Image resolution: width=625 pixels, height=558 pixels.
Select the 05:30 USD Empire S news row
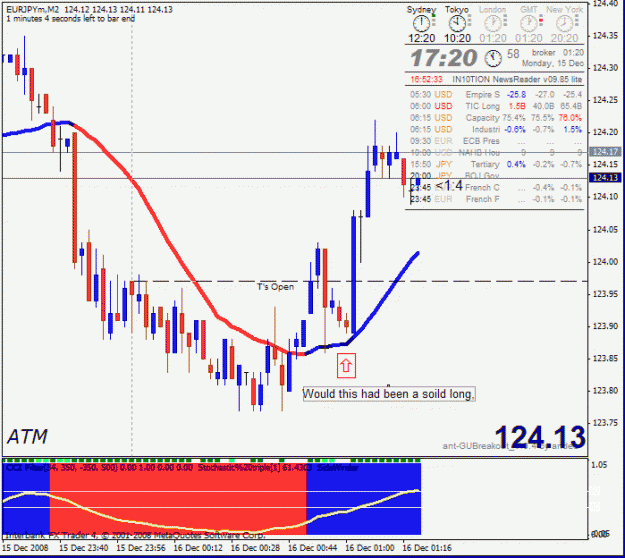496,95
